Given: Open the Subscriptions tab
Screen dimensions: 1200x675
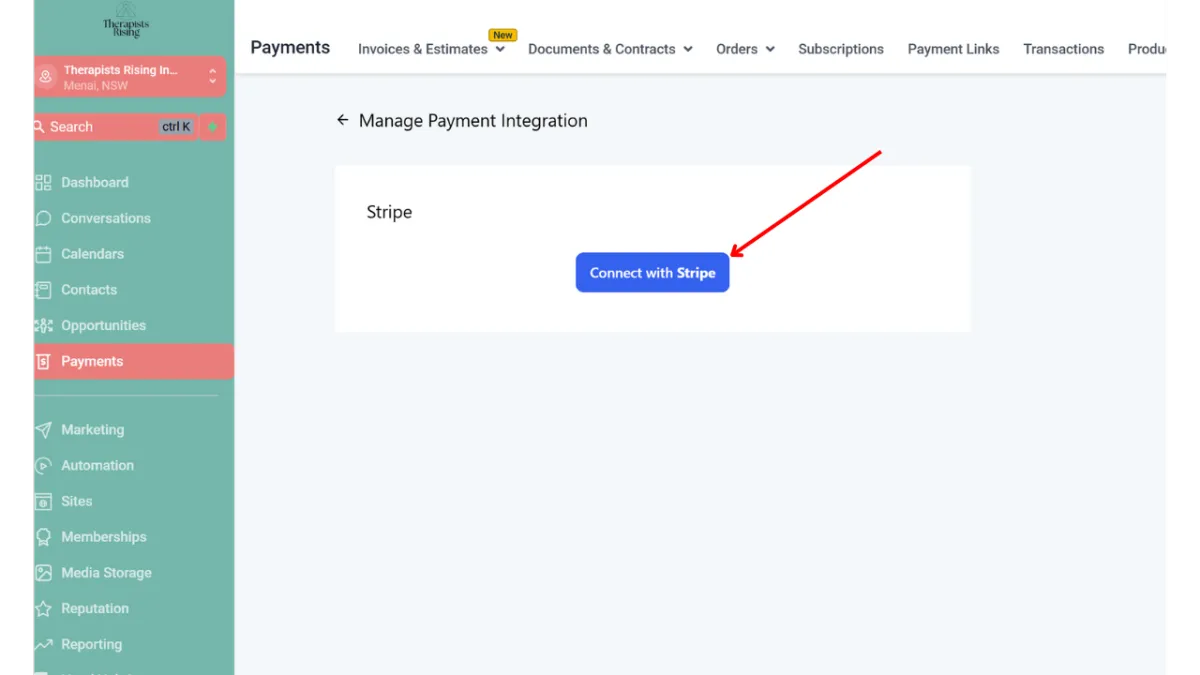Looking at the screenshot, I should (x=841, y=49).
